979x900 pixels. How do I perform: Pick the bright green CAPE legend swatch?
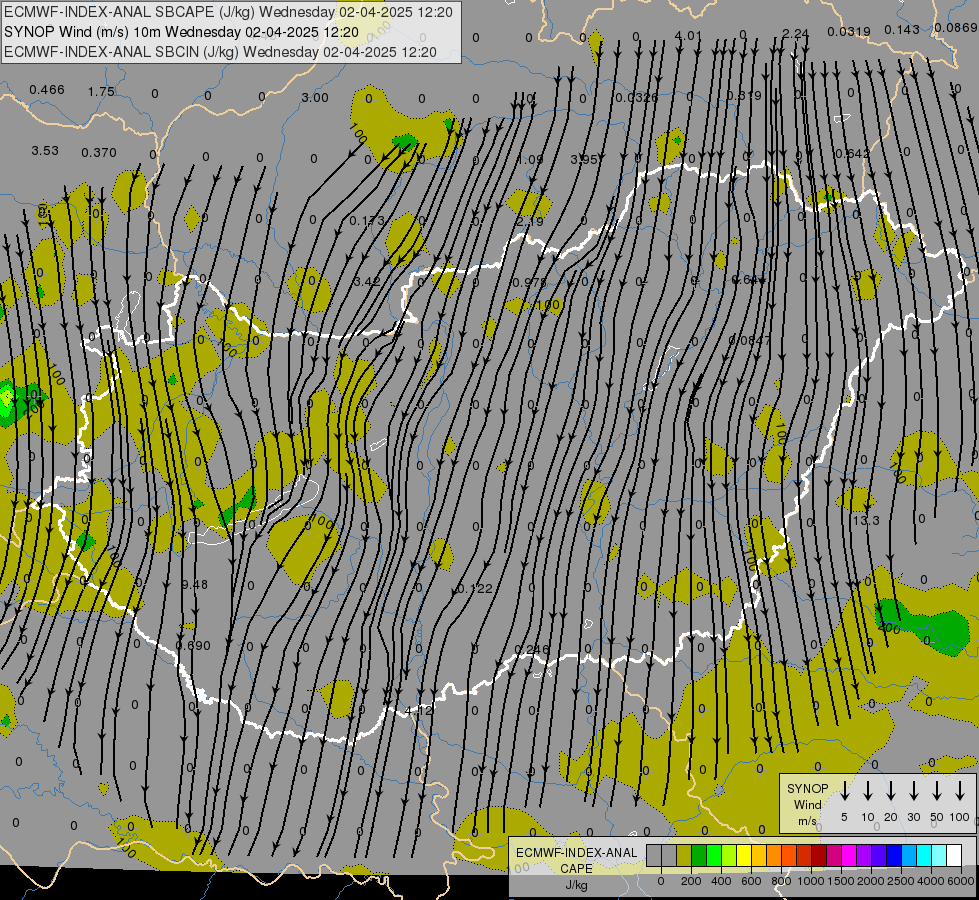(x=714, y=856)
